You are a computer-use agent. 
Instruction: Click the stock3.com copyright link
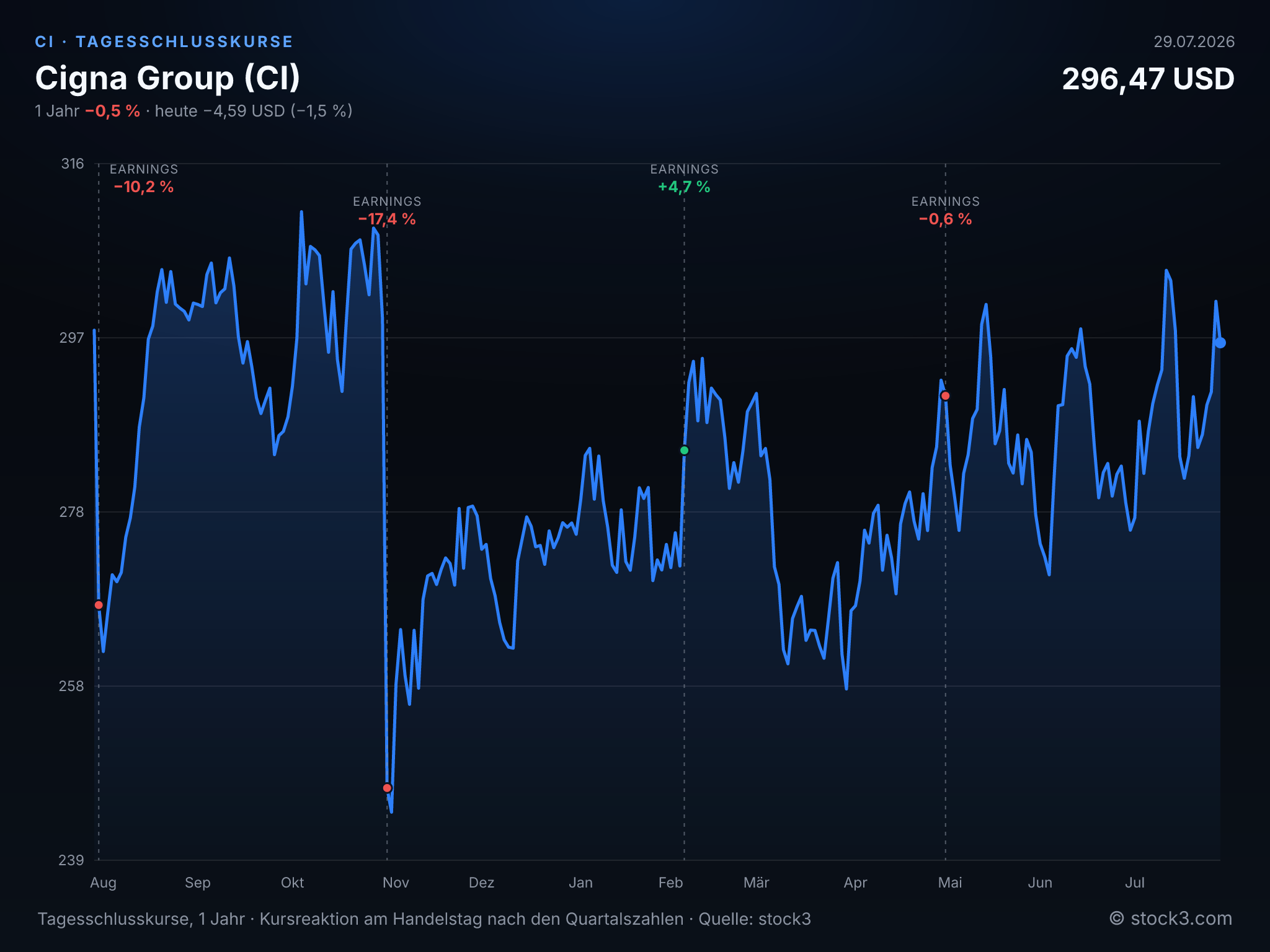[x=1171, y=918]
